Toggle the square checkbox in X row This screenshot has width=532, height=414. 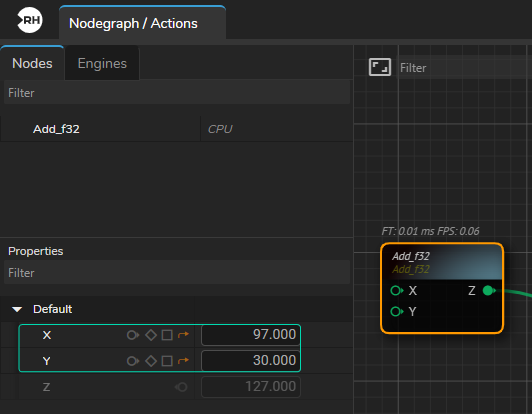167,335
